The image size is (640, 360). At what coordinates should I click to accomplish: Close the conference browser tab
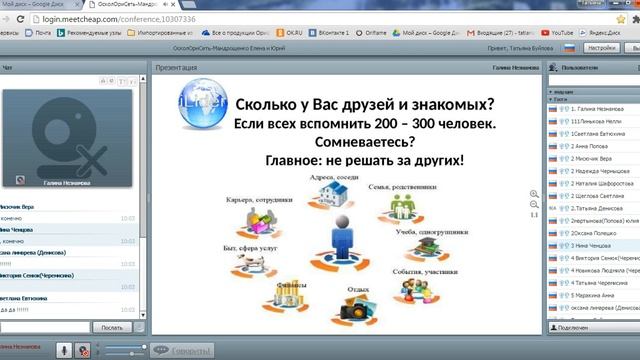[x=173, y=4]
